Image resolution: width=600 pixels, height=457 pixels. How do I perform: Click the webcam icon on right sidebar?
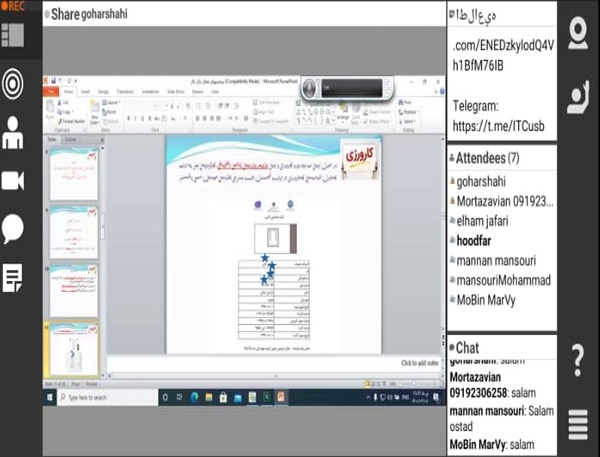point(579,33)
